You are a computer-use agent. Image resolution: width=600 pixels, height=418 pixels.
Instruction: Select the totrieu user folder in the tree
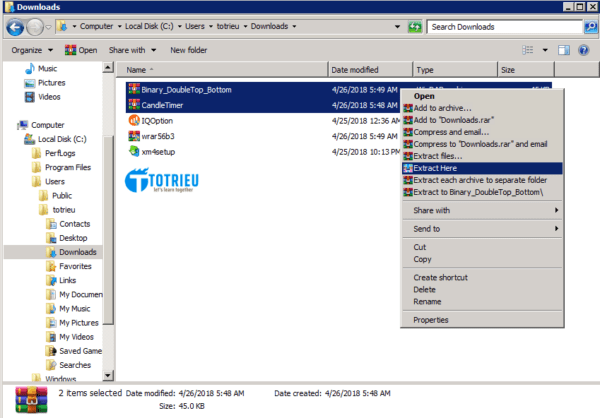pos(57,210)
